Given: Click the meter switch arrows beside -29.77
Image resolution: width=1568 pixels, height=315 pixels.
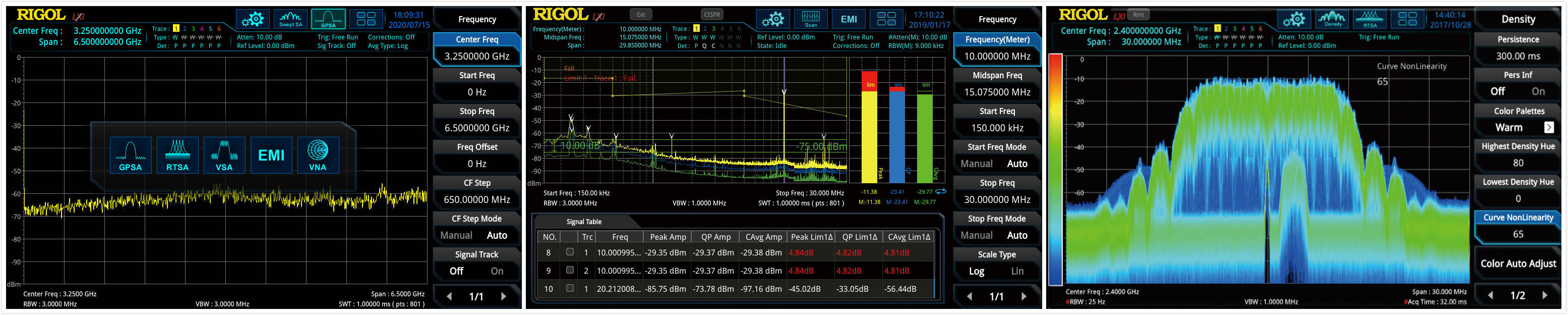Looking at the screenshot, I should (941, 191).
